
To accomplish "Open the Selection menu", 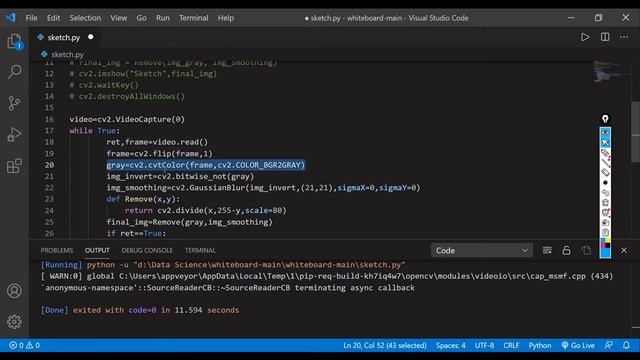I will (85, 18).
